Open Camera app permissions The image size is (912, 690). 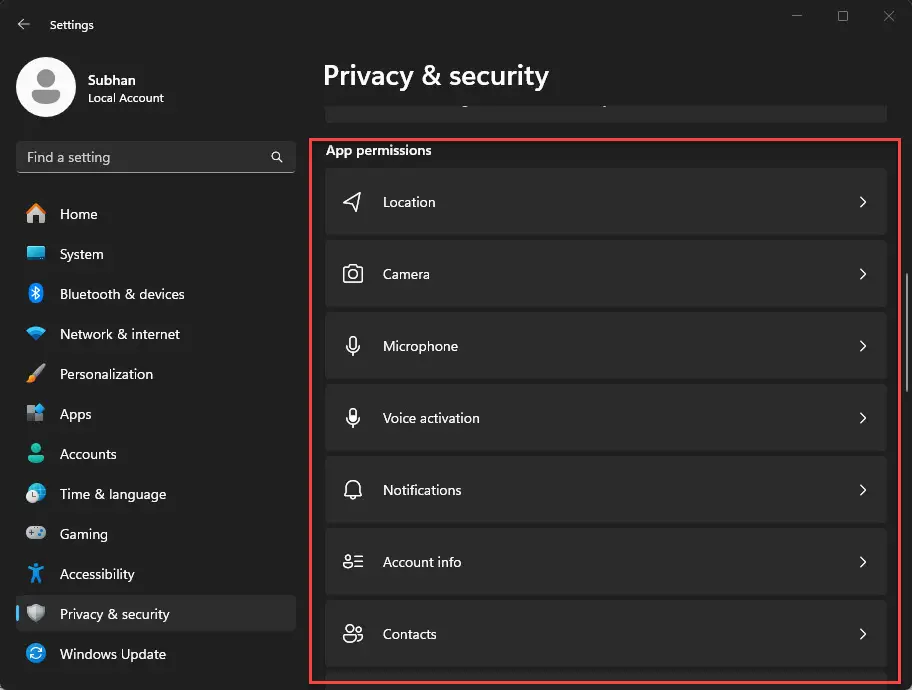coord(605,274)
